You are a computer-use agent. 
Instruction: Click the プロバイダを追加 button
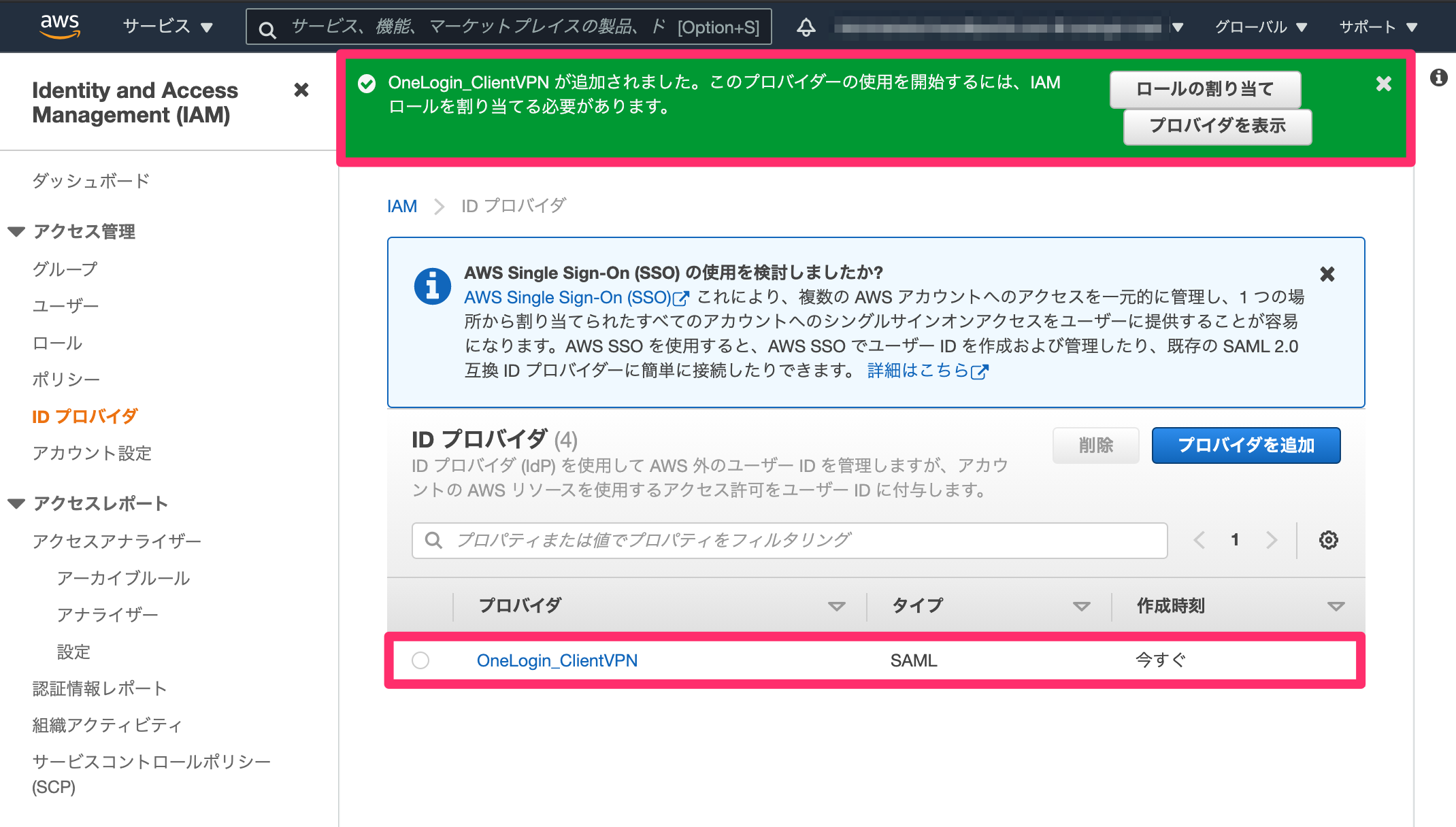click(x=1246, y=445)
